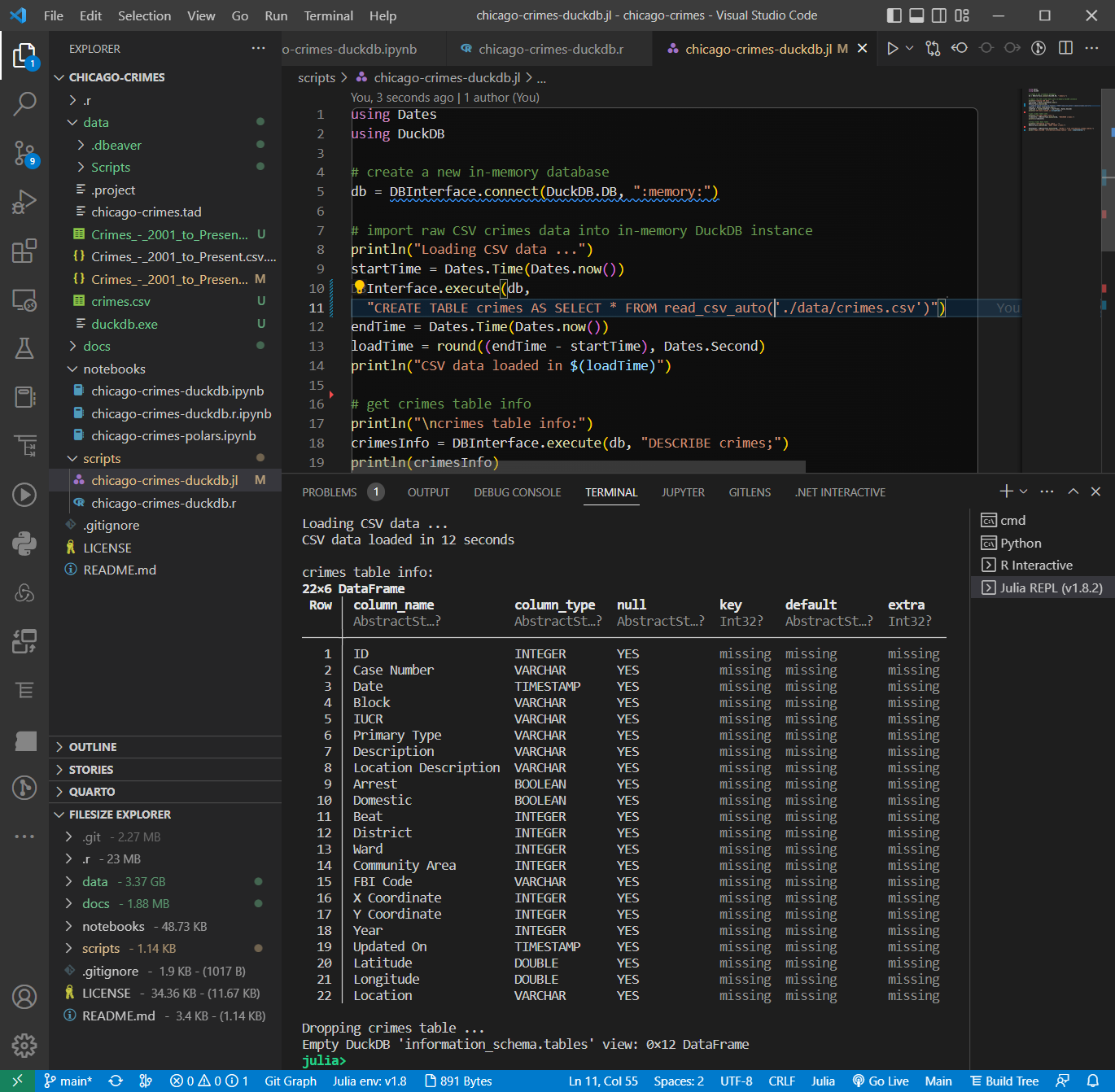
Task: Open the Extensions view
Action: tap(24, 250)
